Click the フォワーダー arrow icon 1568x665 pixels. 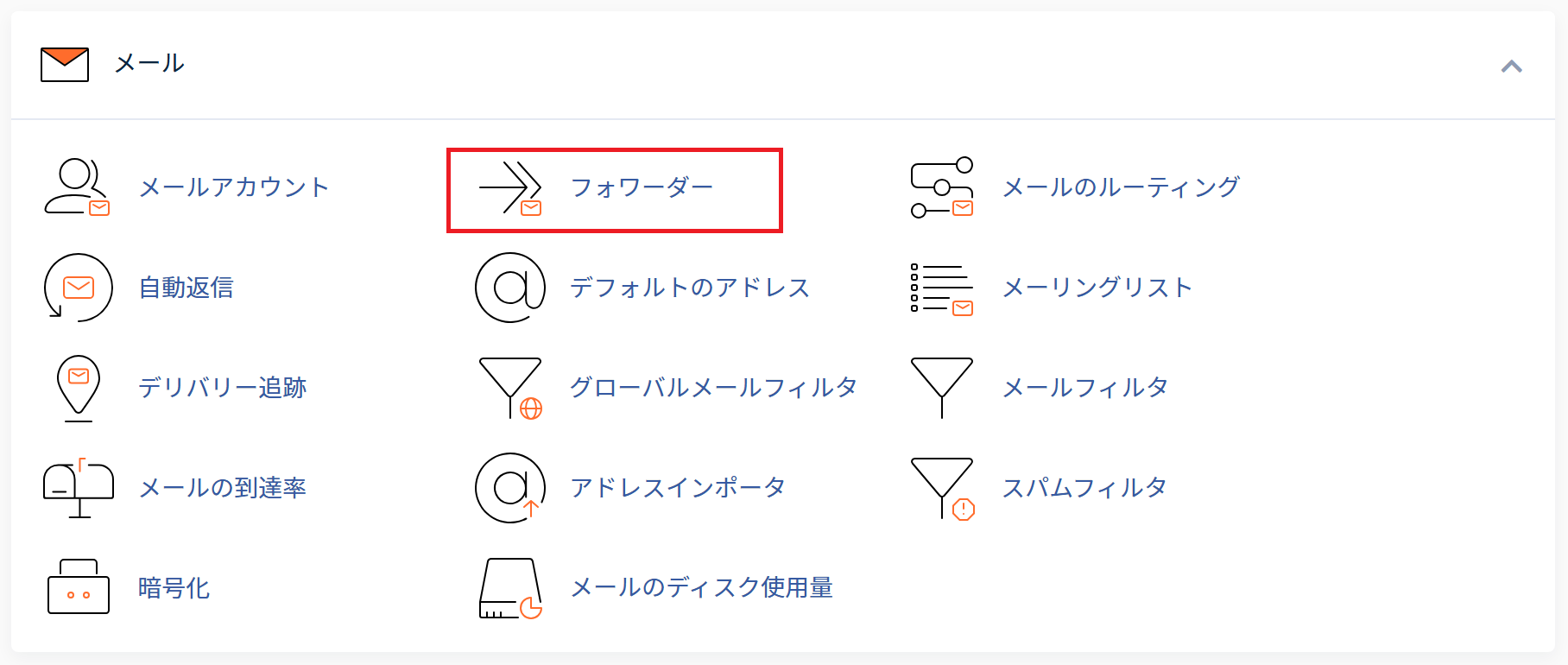coord(510,187)
